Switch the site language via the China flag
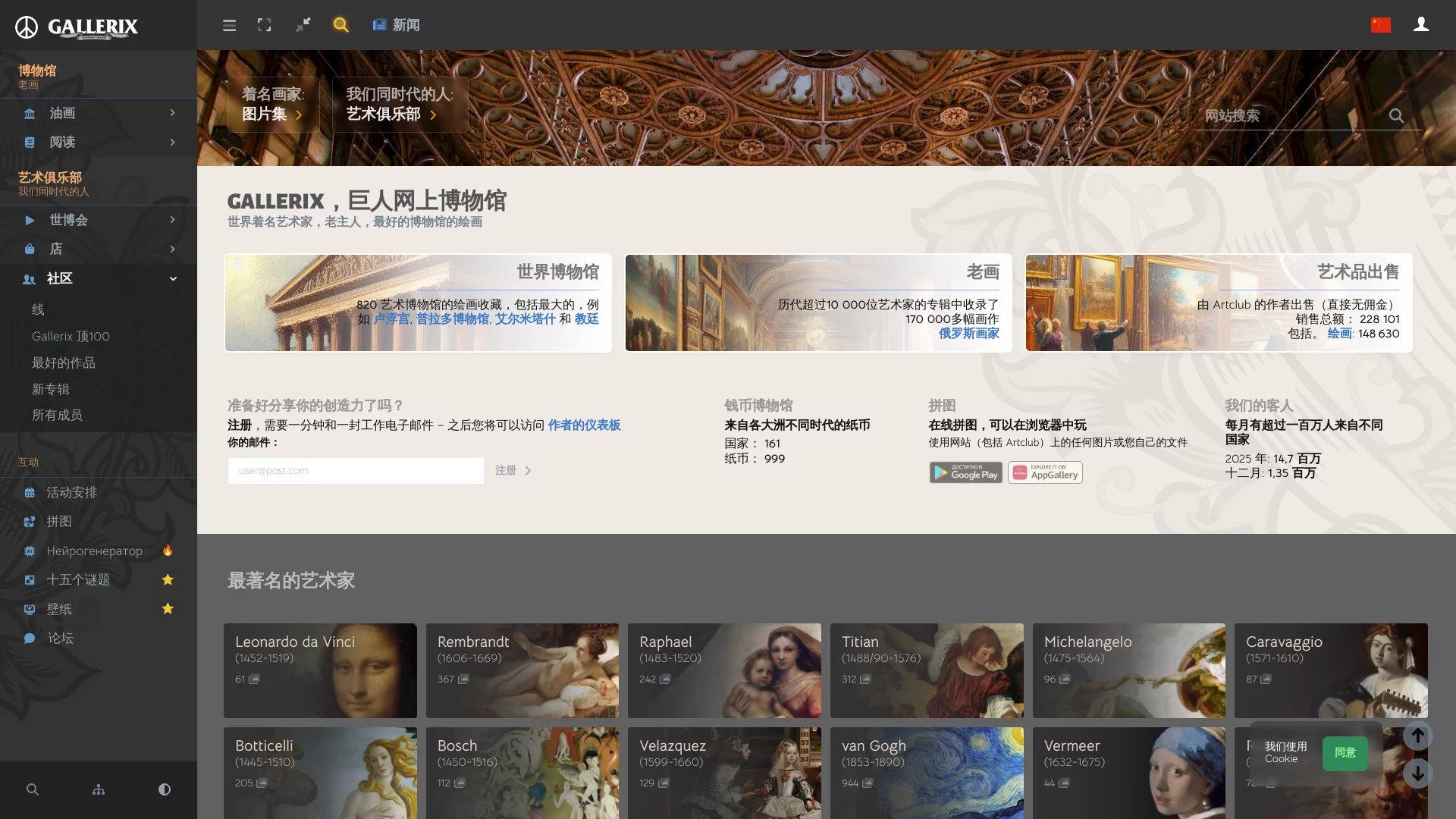 coord(1382,24)
